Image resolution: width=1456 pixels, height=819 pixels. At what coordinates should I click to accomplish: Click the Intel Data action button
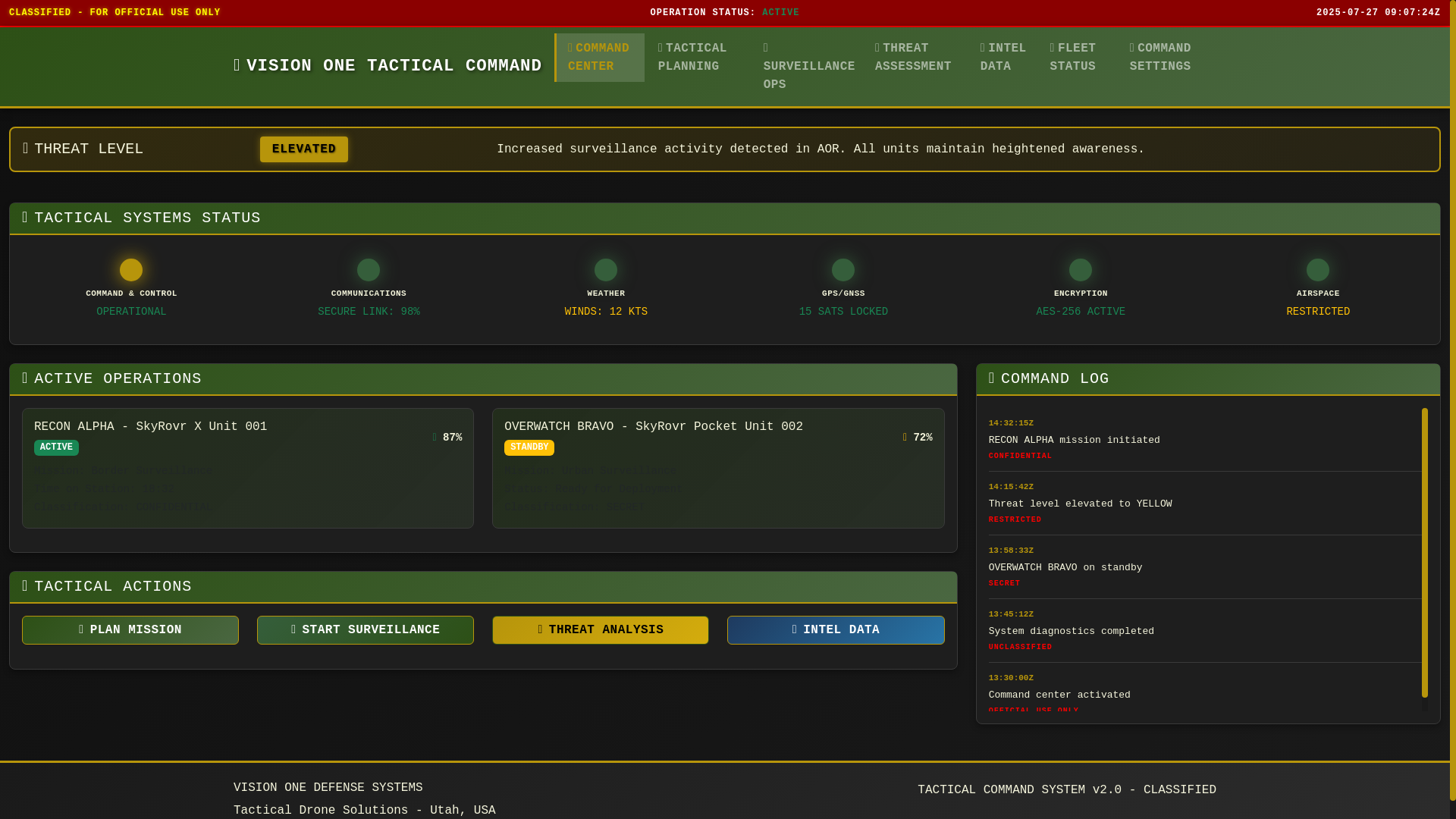(x=836, y=630)
